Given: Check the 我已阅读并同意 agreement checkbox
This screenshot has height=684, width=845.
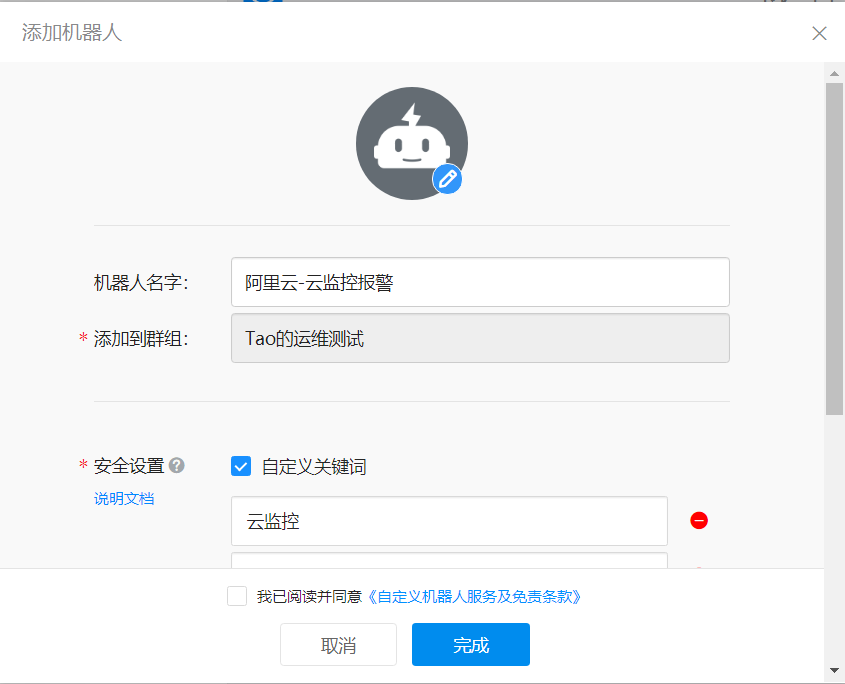Looking at the screenshot, I should click(x=237, y=596).
